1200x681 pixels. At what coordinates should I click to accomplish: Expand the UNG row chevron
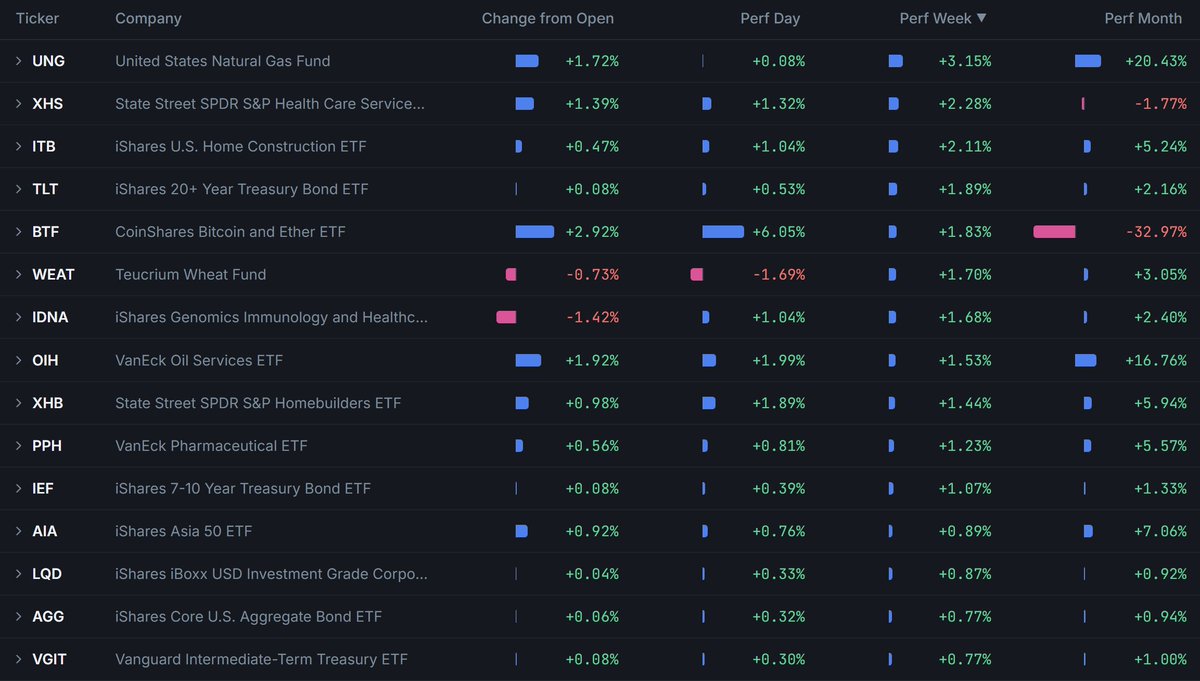click(18, 61)
